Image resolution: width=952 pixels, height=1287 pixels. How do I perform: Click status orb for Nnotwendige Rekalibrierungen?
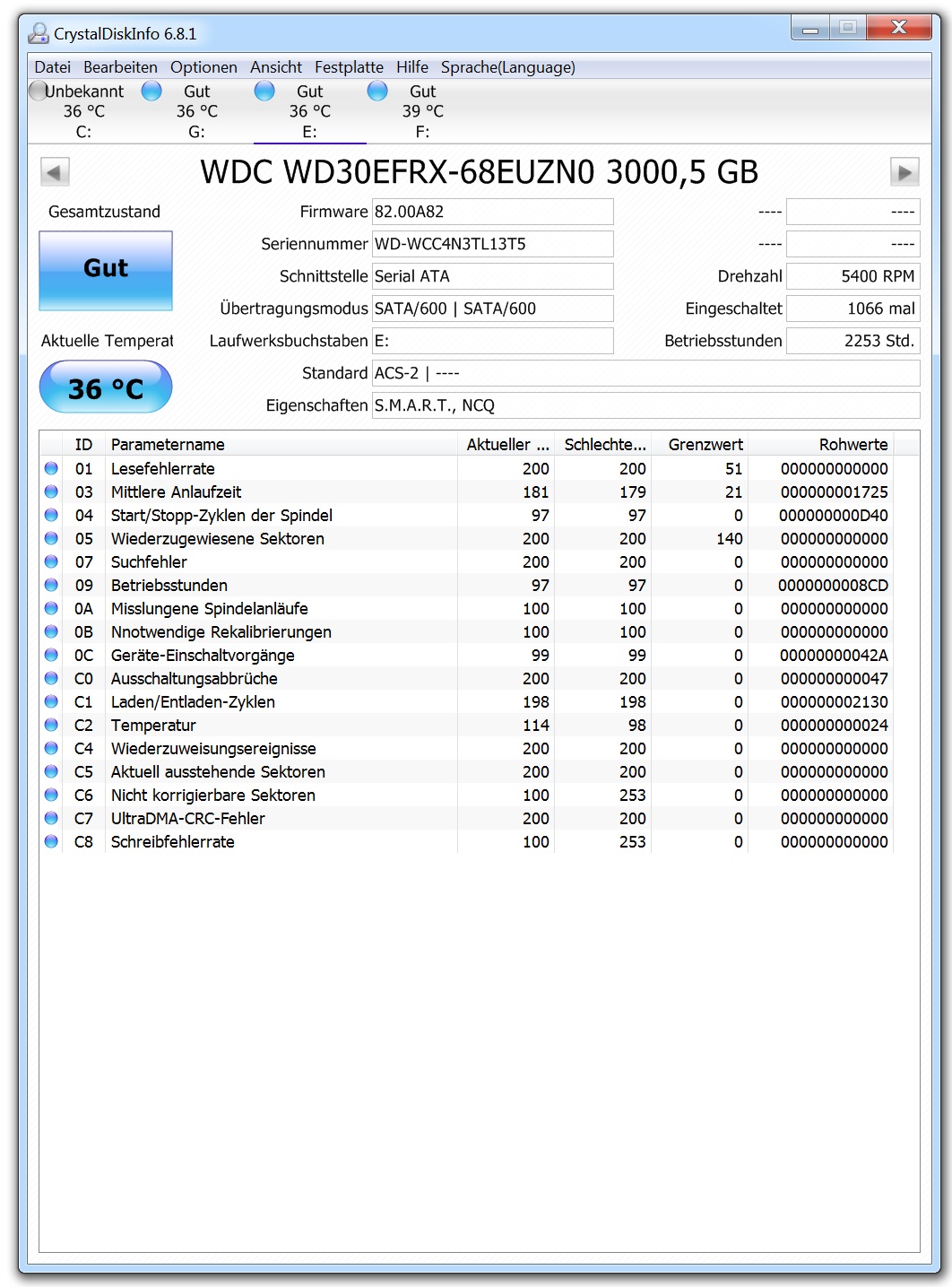pyautogui.click(x=51, y=631)
